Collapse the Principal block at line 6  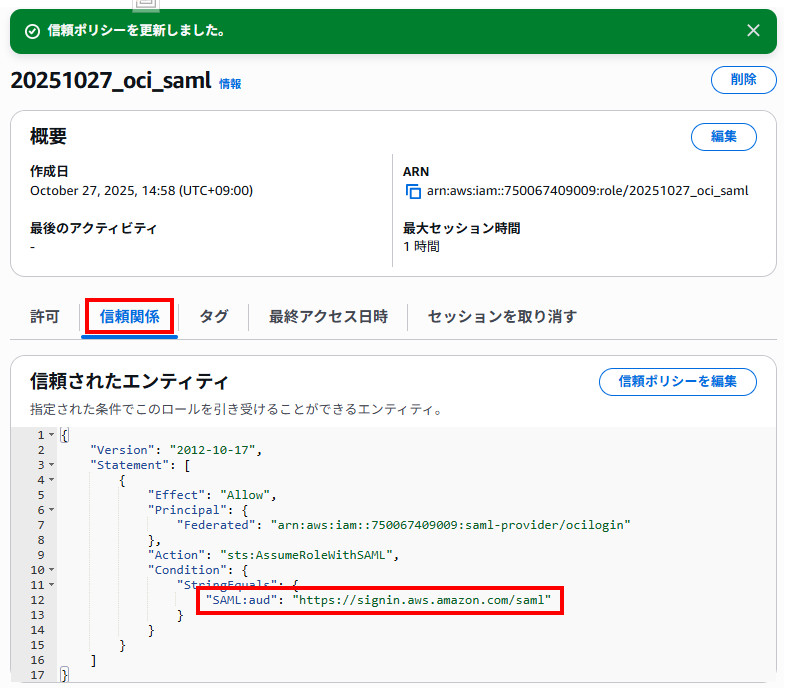pyautogui.click(x=51, y=510)
